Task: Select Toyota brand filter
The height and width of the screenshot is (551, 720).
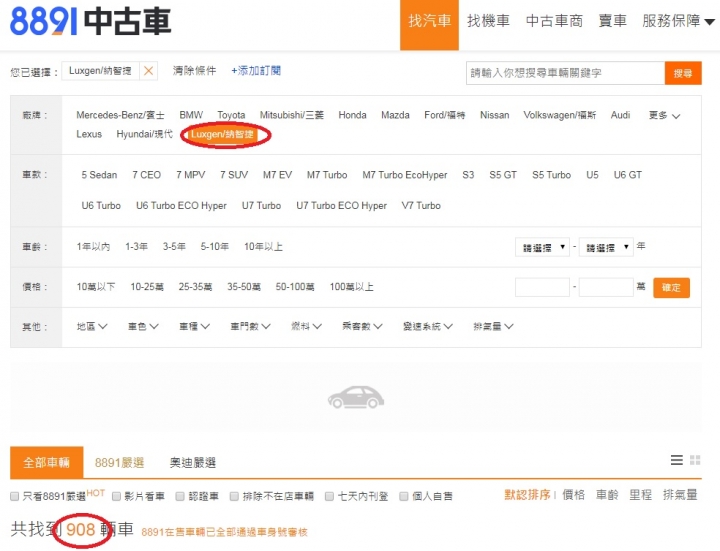Action: [x=231, y=115]
